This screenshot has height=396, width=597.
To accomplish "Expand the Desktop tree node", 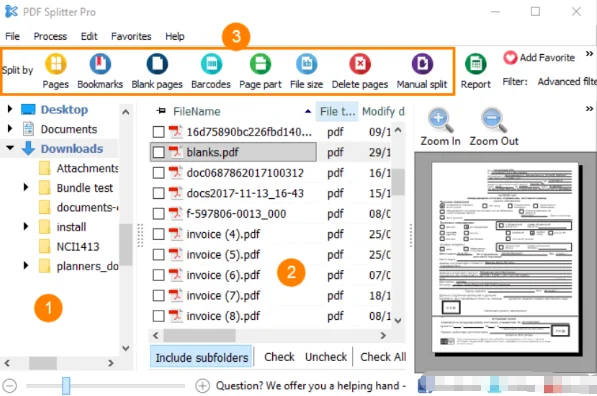I will click(10, 109).
